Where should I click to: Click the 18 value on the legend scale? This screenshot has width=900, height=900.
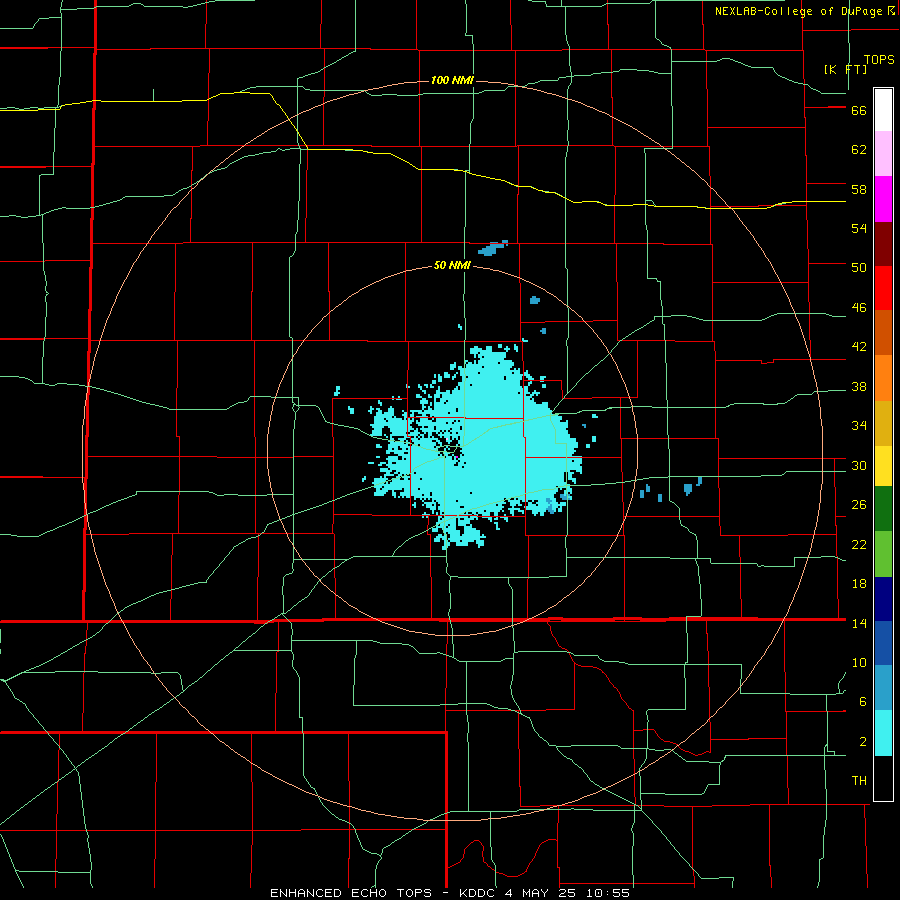pyautogui.click(x=859, y=584)
